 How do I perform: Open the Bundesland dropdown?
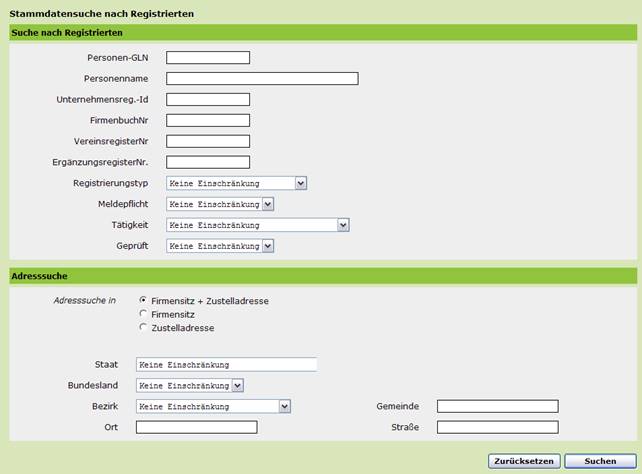(189, 385)
